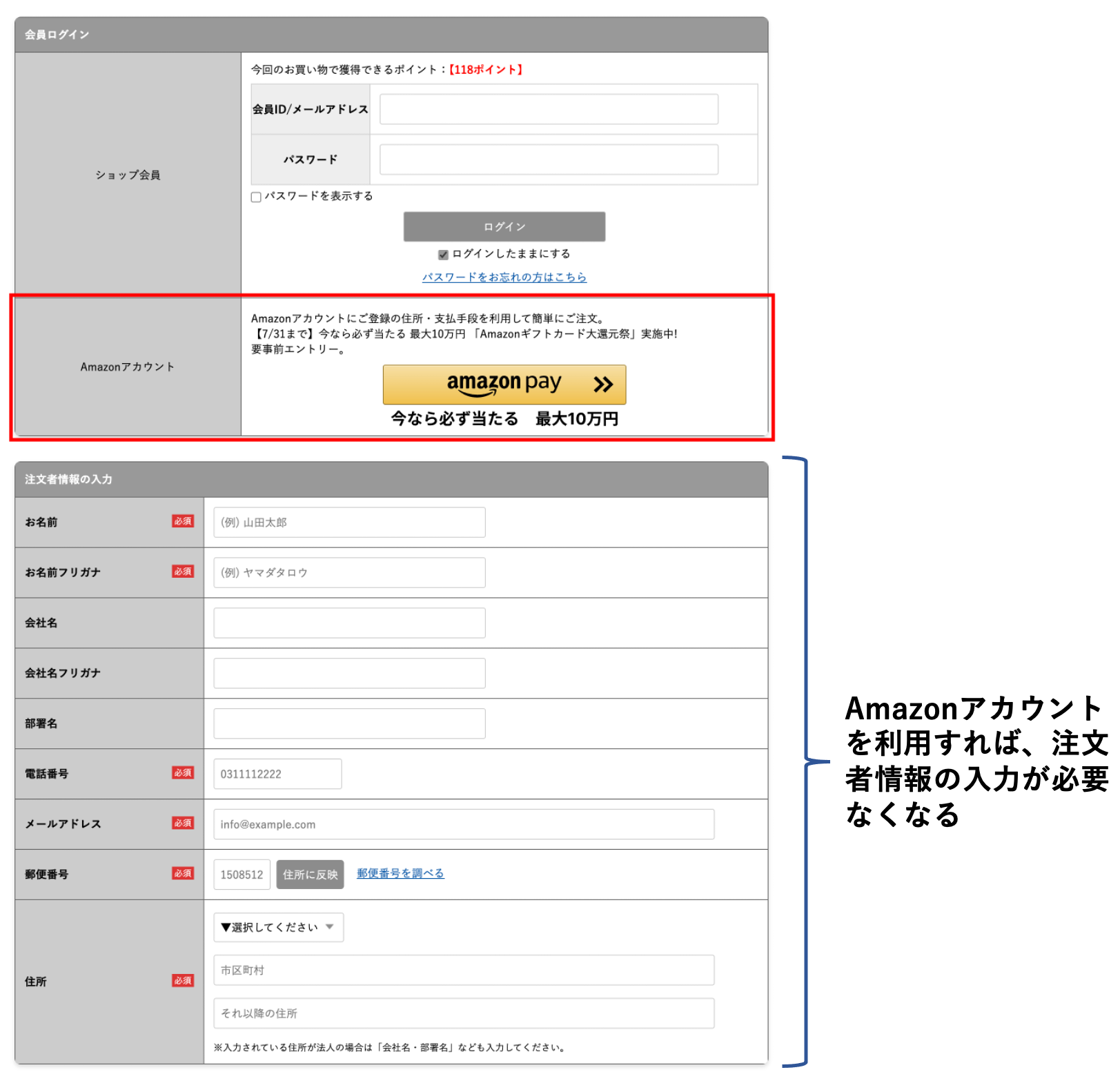Click the 会社名 input field
The height and width of the screenshot is (1081, 1120).
coord(349,623)
